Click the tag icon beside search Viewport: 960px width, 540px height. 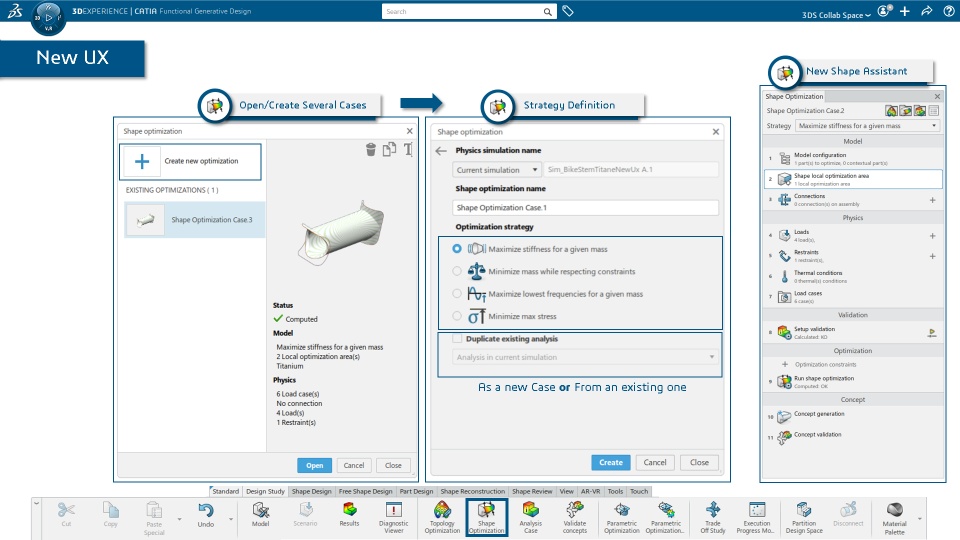pyautogui.click(x=568, y=11)
